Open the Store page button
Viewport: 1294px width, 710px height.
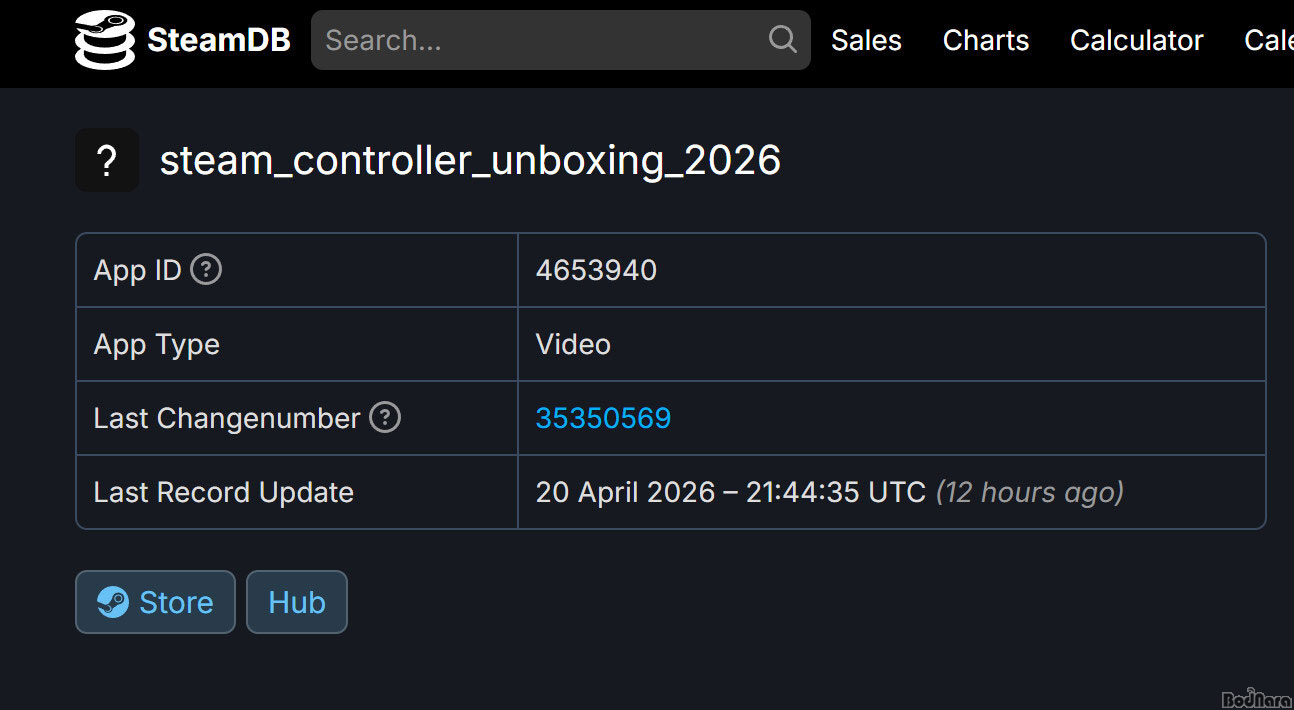[155, 602]
